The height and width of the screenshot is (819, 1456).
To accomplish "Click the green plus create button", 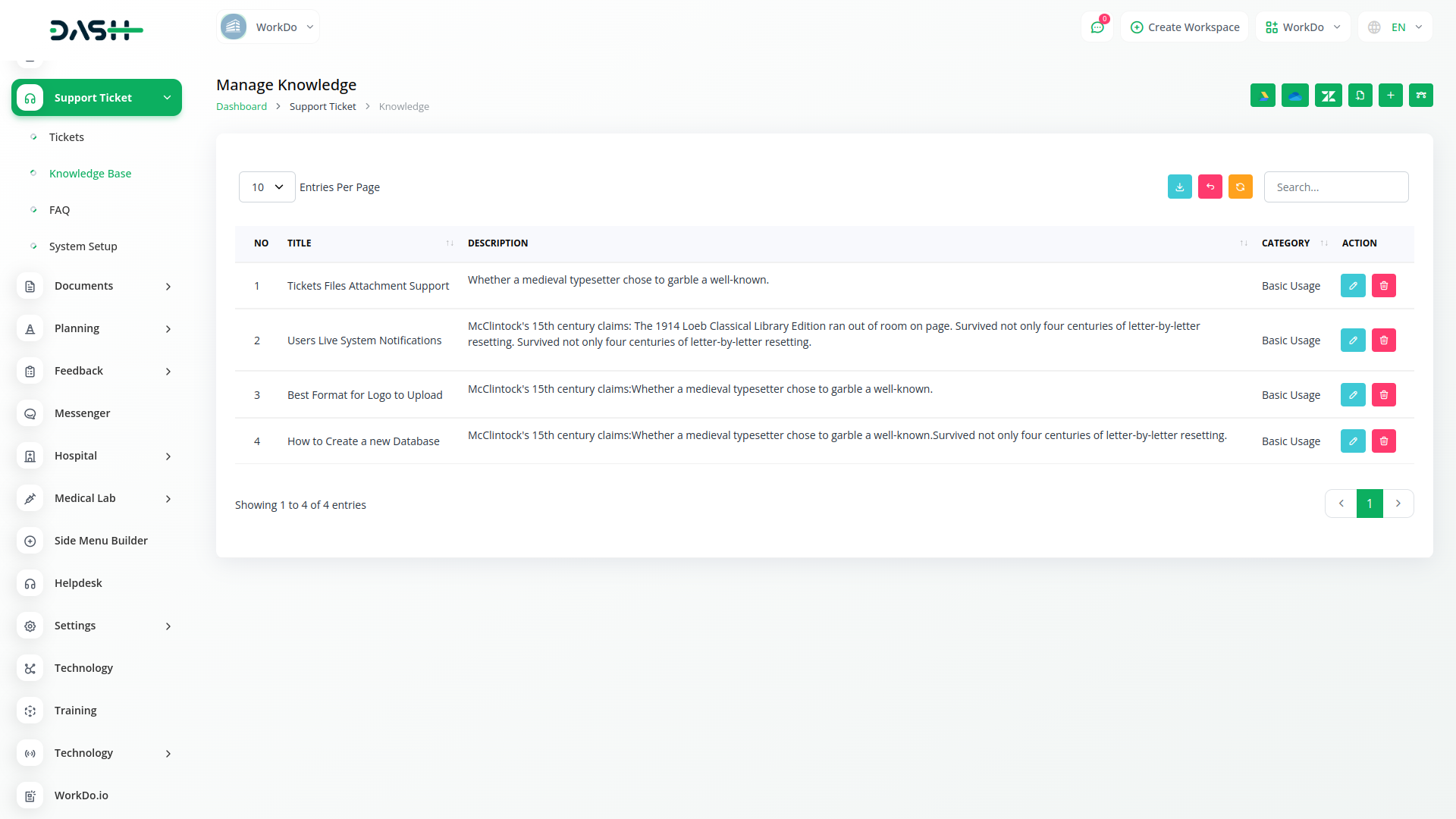I will click(1390, 96).
